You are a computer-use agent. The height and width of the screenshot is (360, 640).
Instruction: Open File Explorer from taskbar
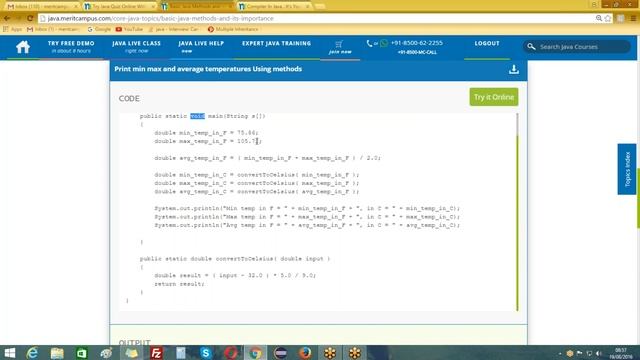(x=57, y=353)
